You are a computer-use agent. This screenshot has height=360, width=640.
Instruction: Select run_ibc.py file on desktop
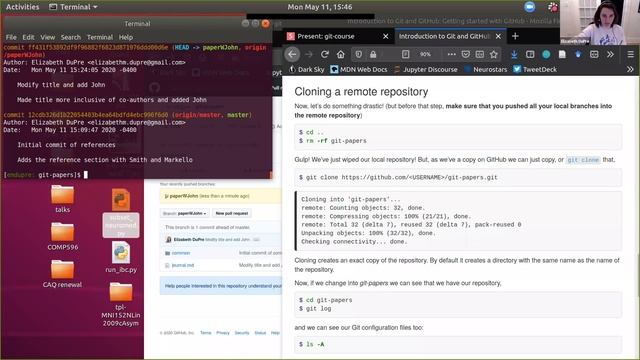tap(121, 257)
